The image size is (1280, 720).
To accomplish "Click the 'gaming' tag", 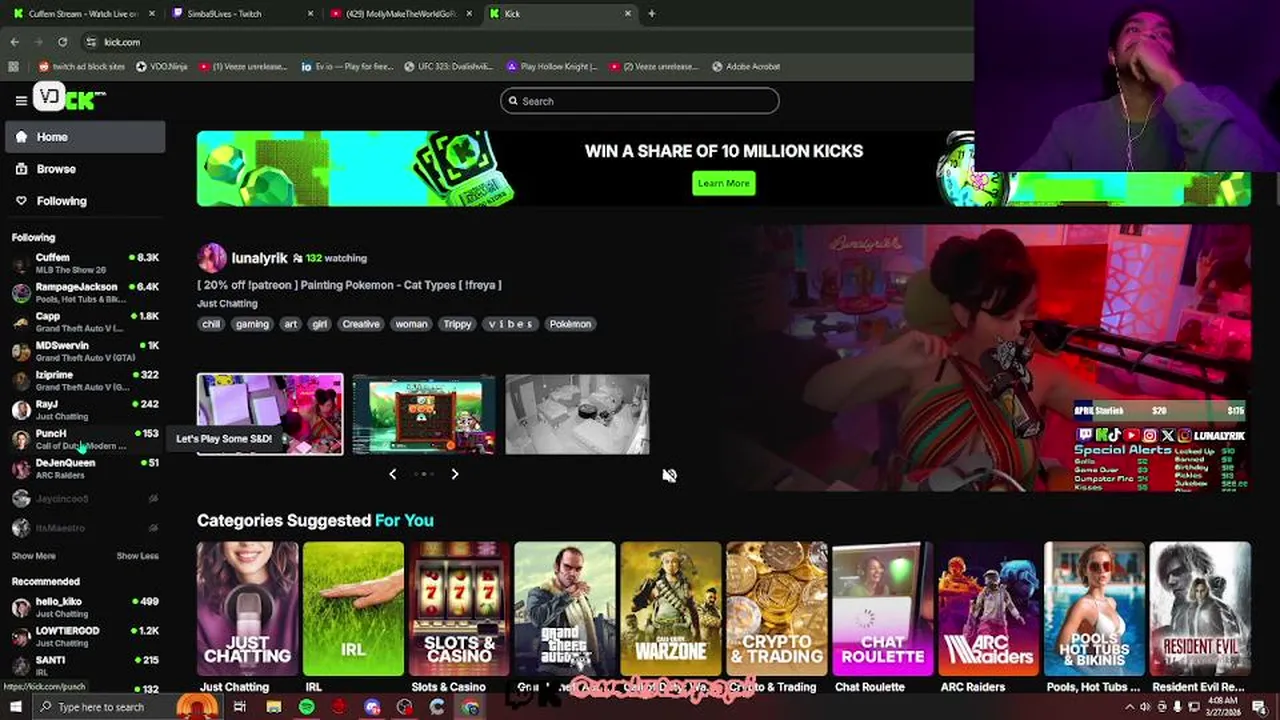I will click(252, 324).
